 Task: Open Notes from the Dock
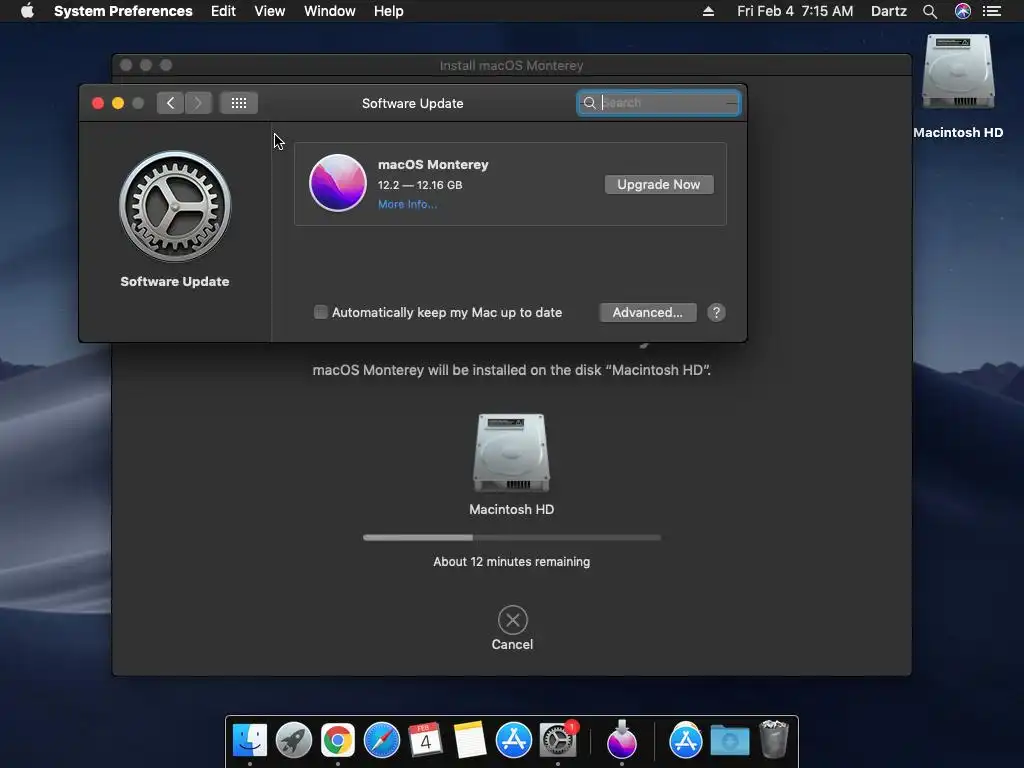coord(470,740)
